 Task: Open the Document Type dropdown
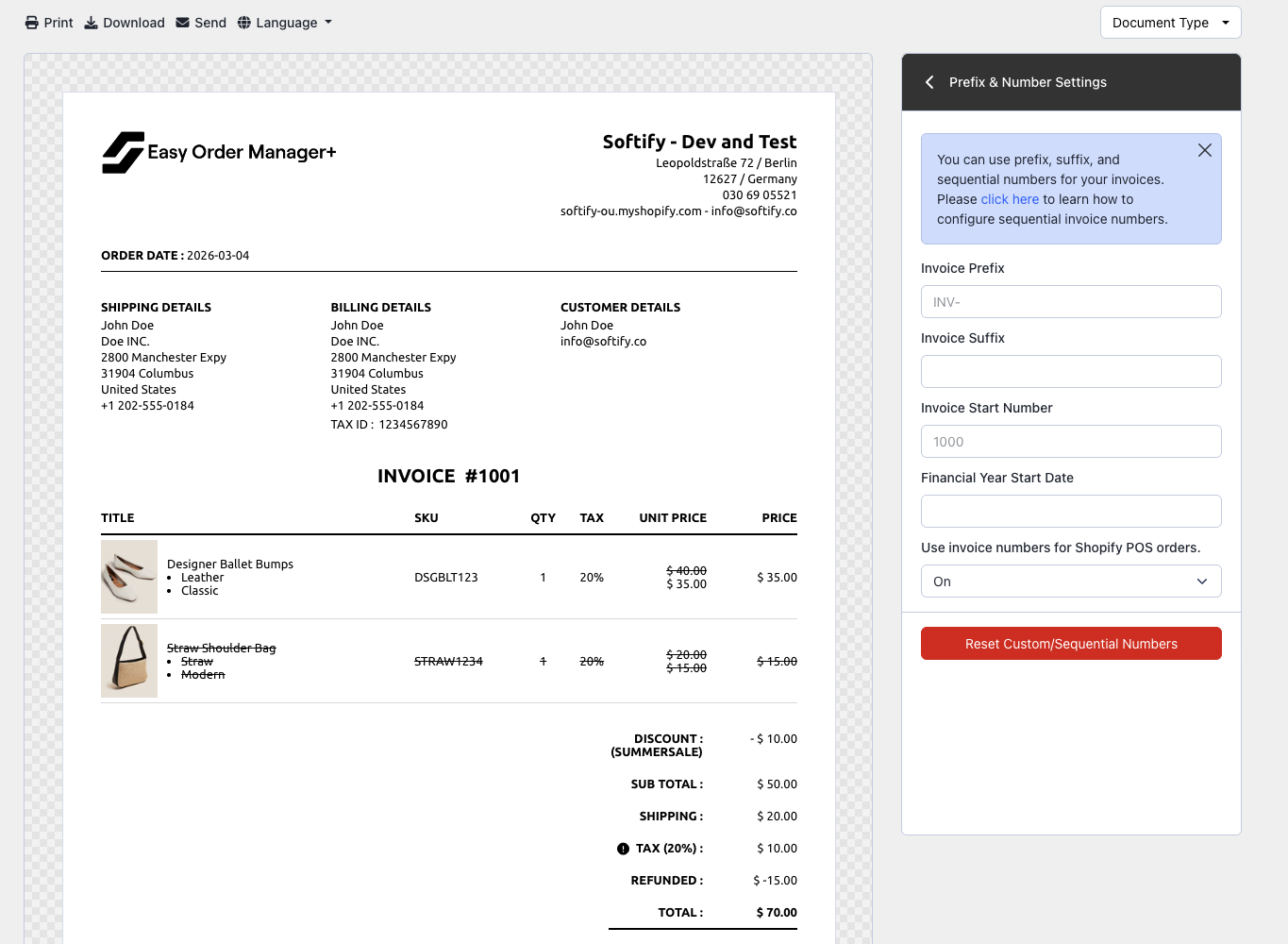1170,23
